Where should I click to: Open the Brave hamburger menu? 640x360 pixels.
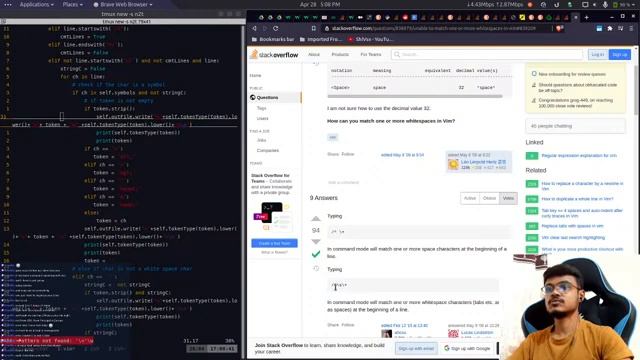click(631, 29)
